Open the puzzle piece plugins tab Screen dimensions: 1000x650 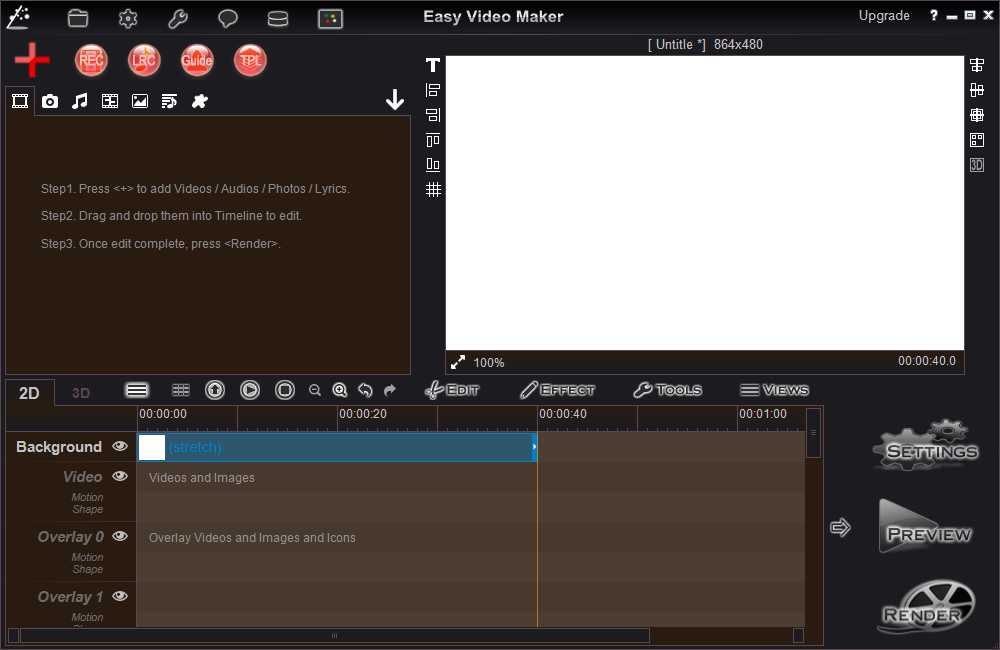200,101
